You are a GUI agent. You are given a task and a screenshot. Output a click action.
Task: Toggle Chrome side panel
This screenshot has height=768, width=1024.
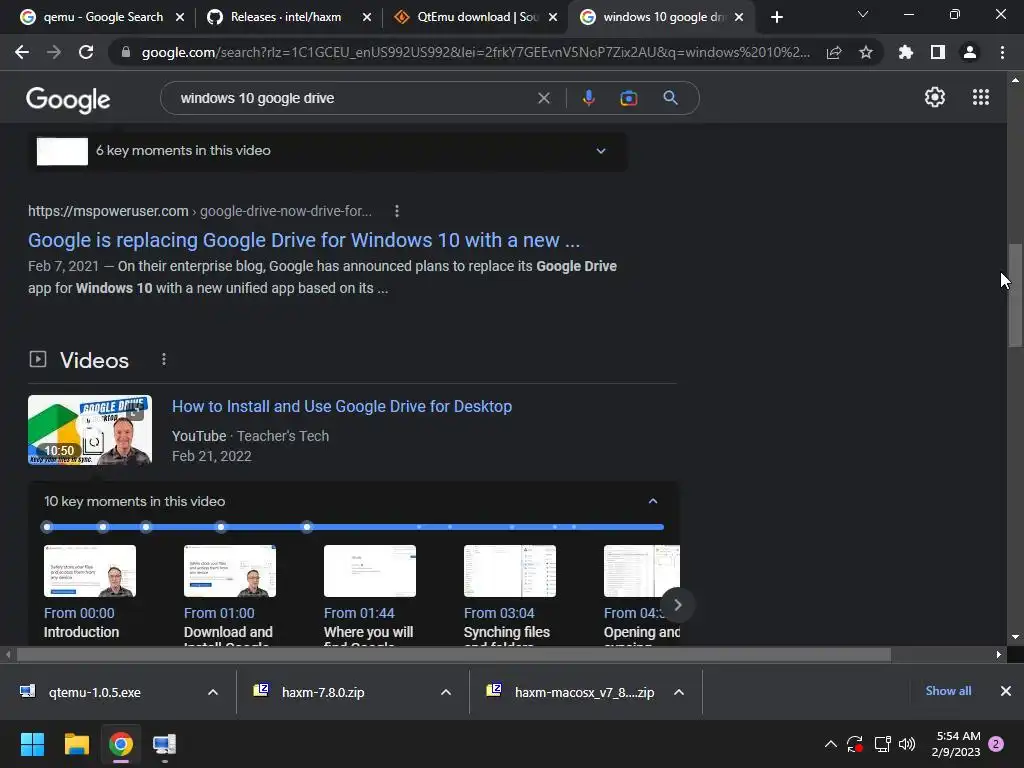pyautogui.click(x=938, y=52)
